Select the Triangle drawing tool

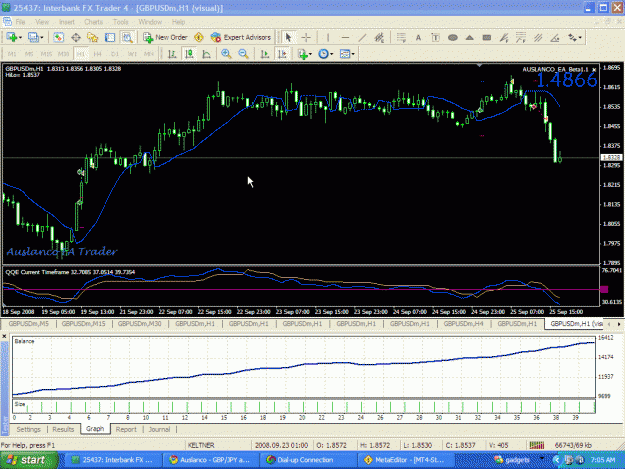470,37
